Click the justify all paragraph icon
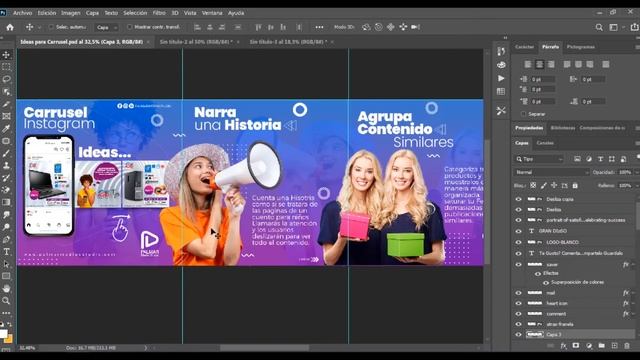The height and width of the screenshot is (360, 640). [606, 64]
